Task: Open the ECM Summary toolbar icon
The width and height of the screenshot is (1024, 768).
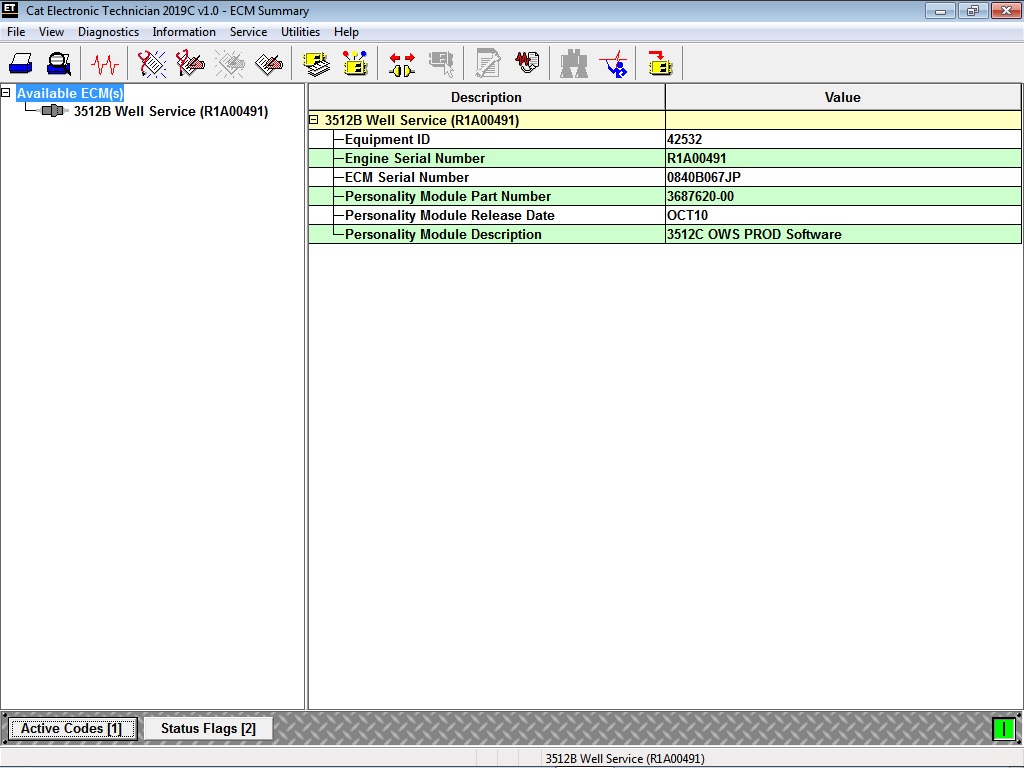Action: 317,64
